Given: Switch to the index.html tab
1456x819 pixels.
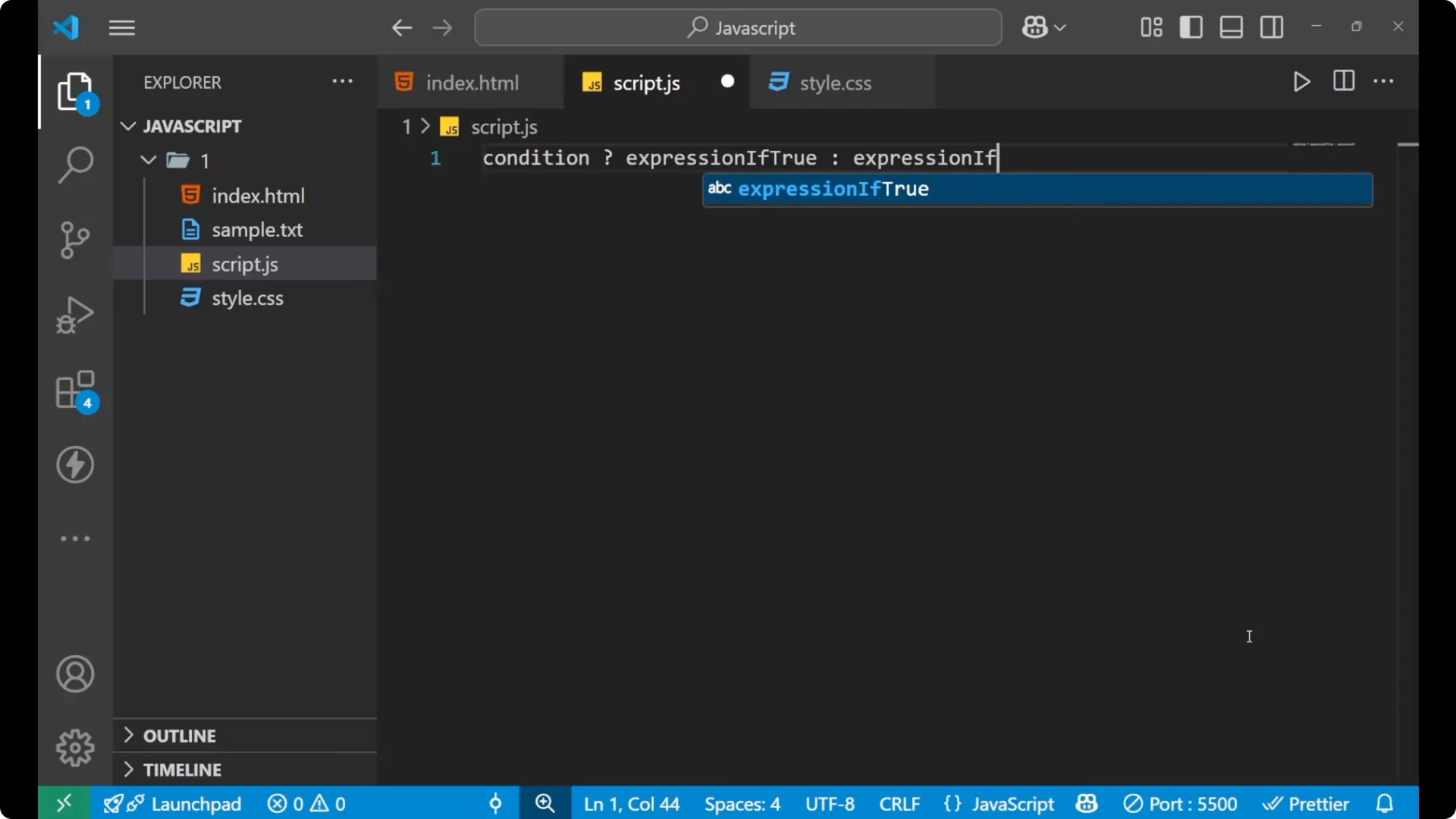Looking at the screenshot, I should pos(470,82).
